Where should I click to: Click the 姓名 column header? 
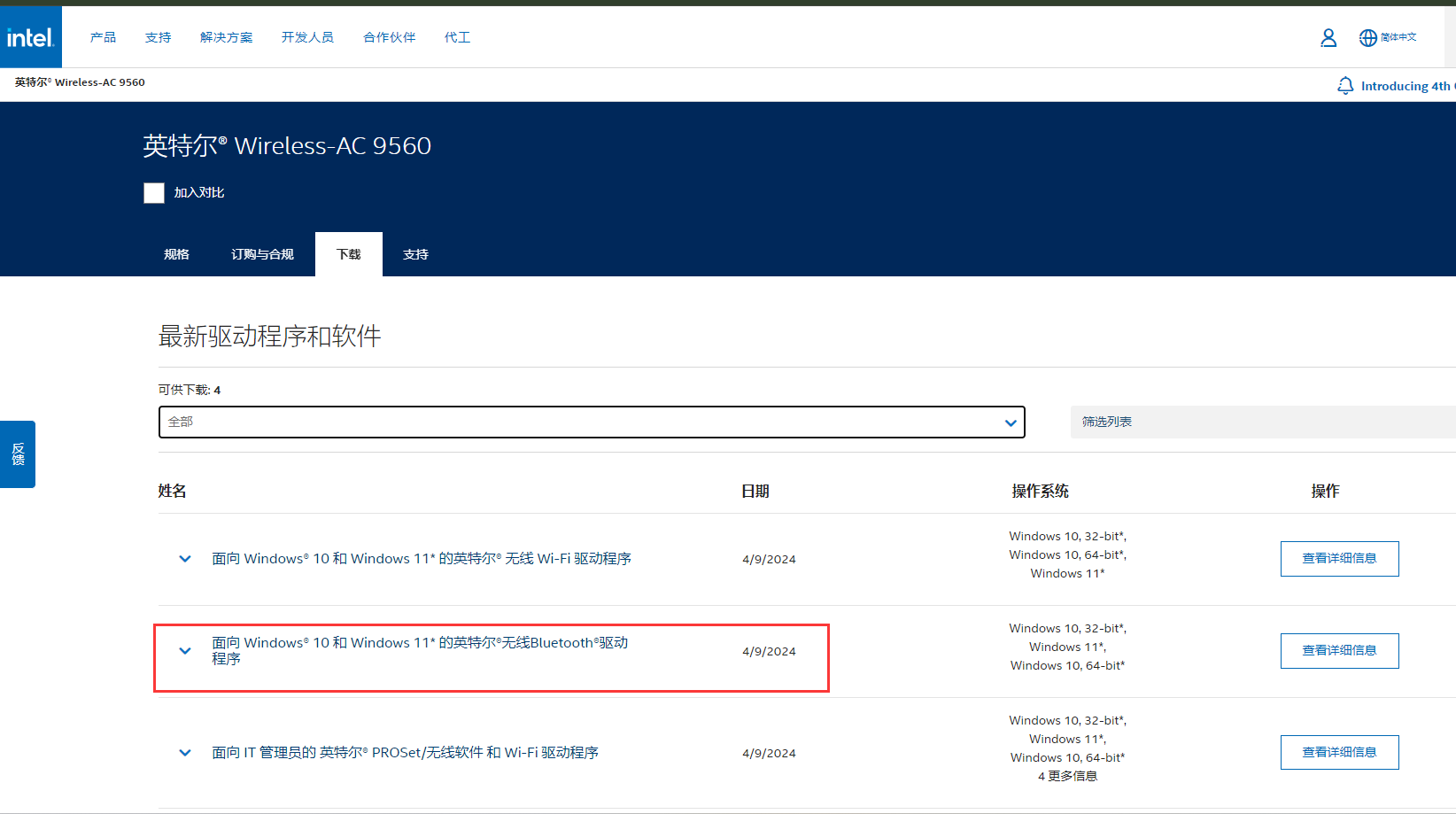173,492
